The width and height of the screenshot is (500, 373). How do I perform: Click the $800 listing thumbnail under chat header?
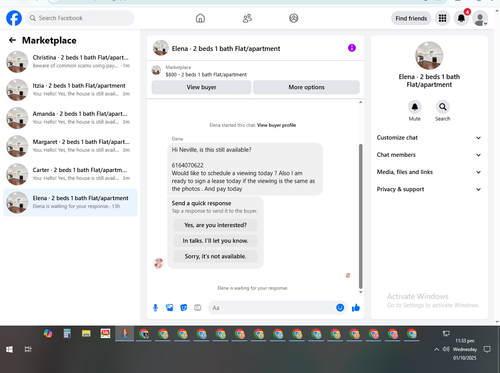point(156,70)
